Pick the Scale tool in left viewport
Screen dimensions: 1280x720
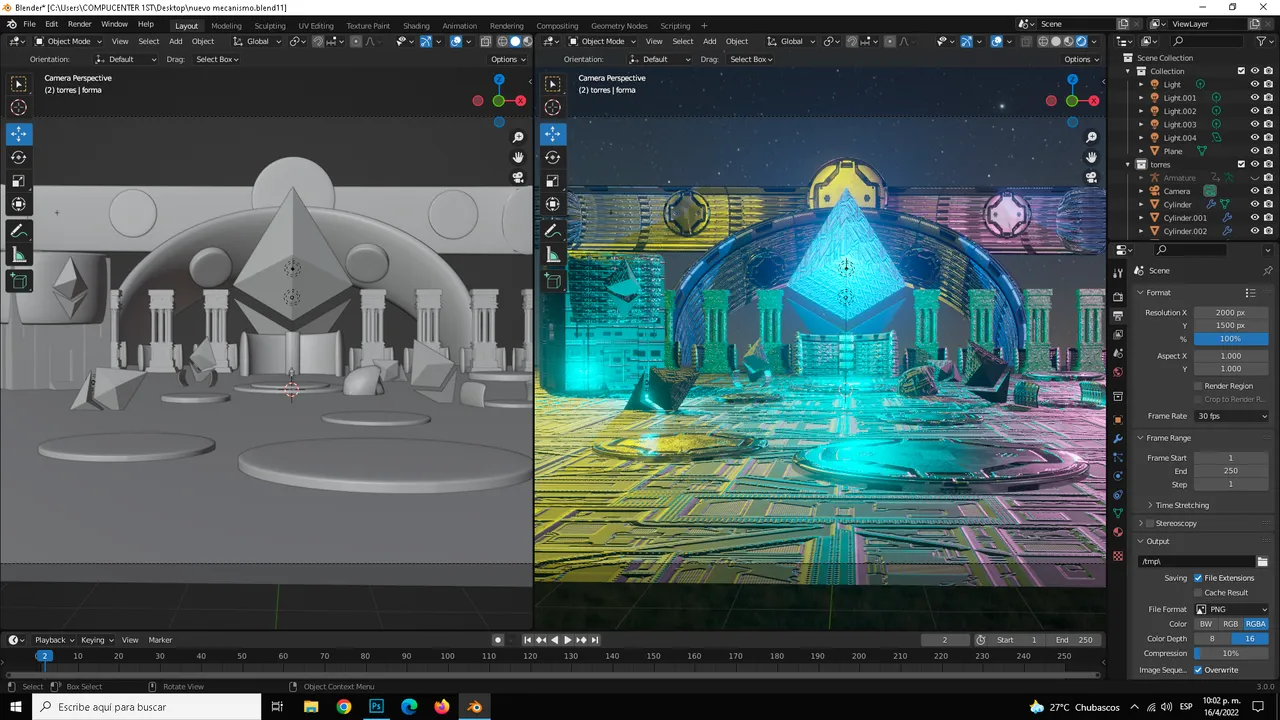click(x=19, y=181)
